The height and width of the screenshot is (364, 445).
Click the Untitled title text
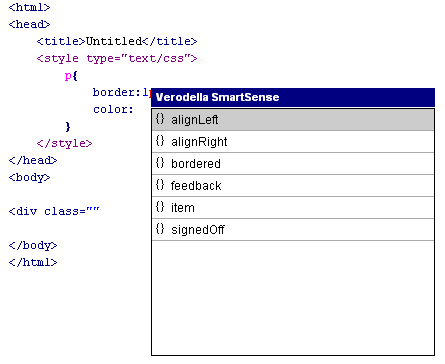(x=114, y=41)
